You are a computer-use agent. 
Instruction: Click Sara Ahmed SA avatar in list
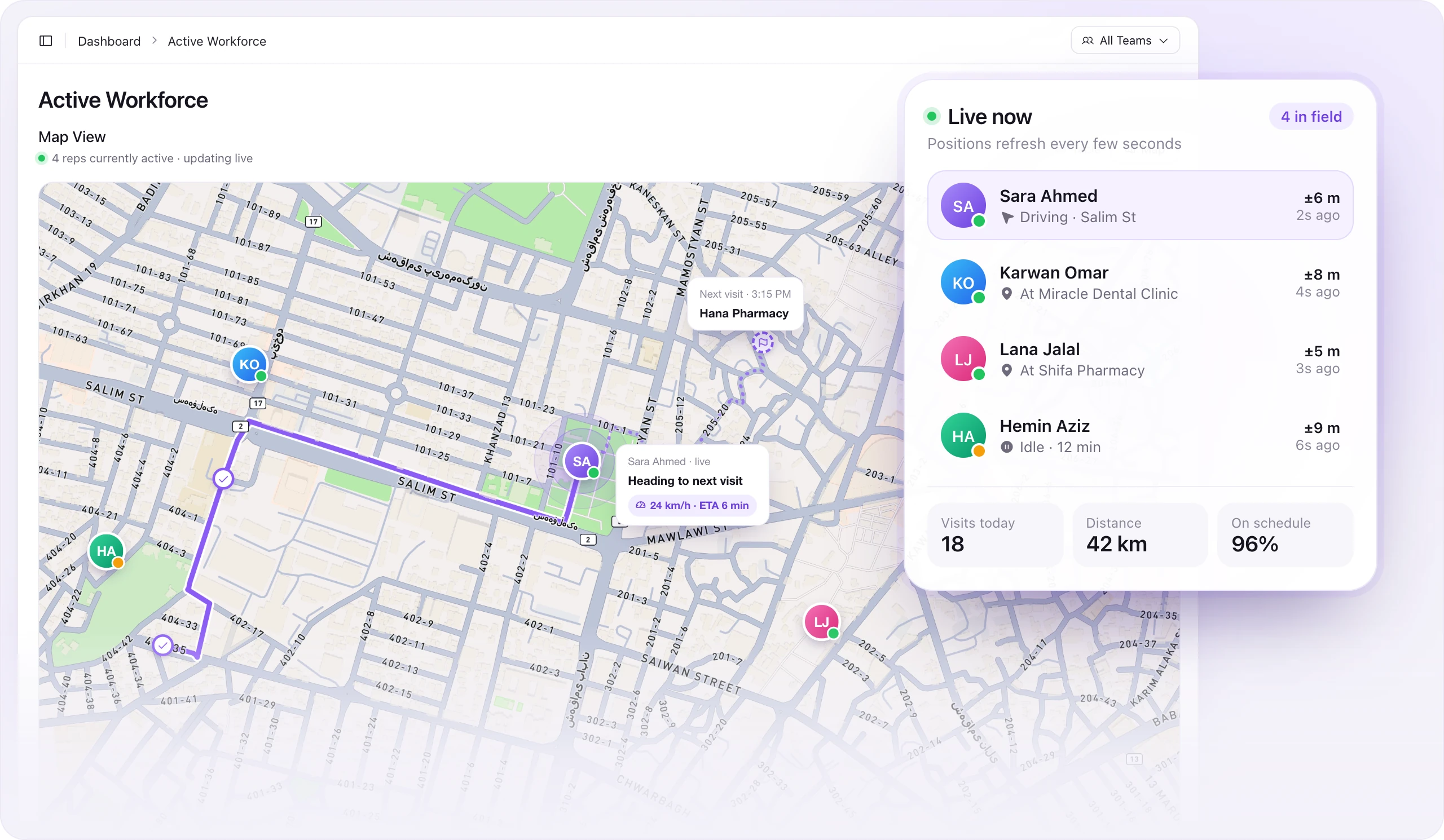tap(963, 206)
